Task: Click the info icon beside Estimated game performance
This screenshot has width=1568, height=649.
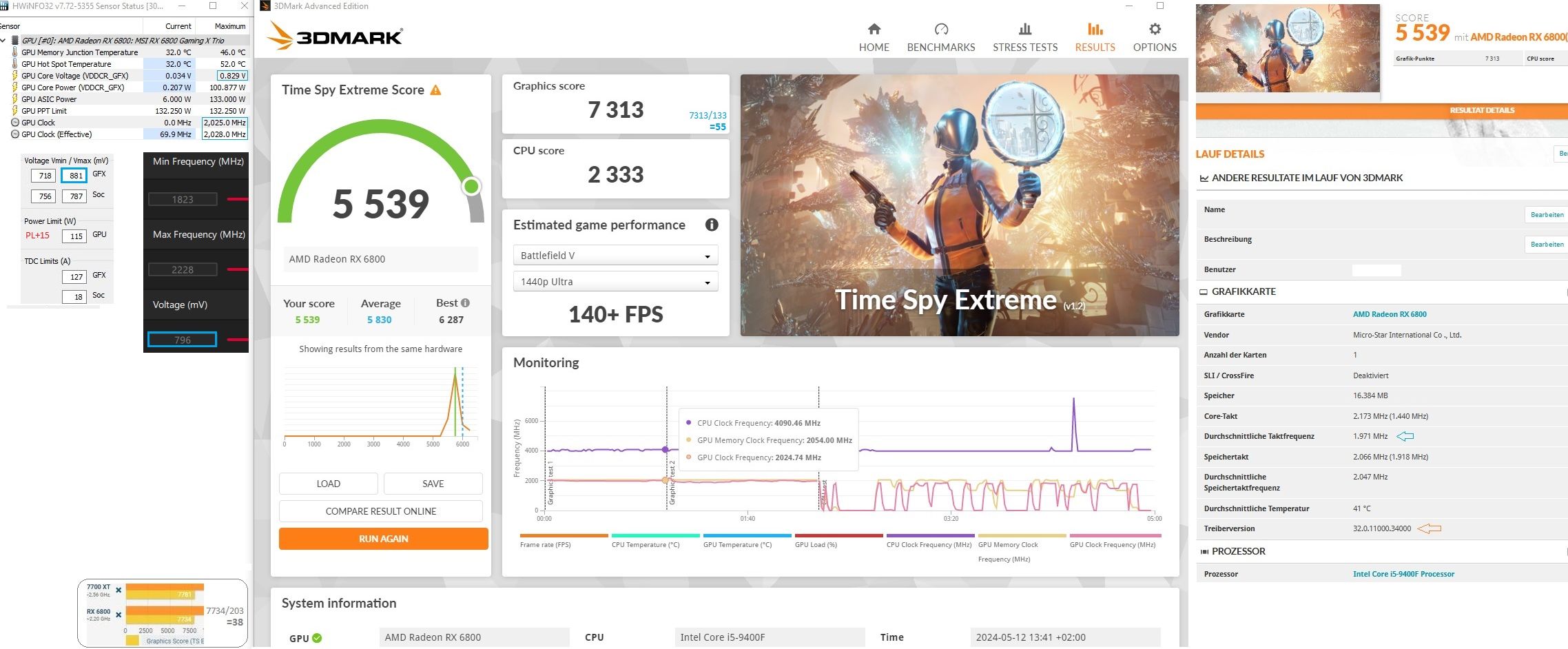Action: 712,225
